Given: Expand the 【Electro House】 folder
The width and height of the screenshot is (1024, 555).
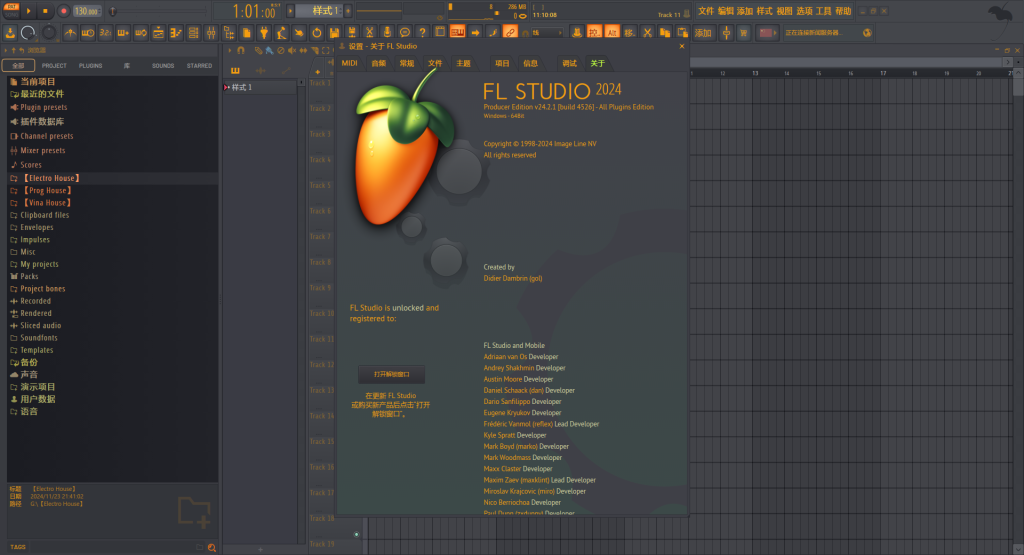Looking at the screenshot, I should coord(51,178).
